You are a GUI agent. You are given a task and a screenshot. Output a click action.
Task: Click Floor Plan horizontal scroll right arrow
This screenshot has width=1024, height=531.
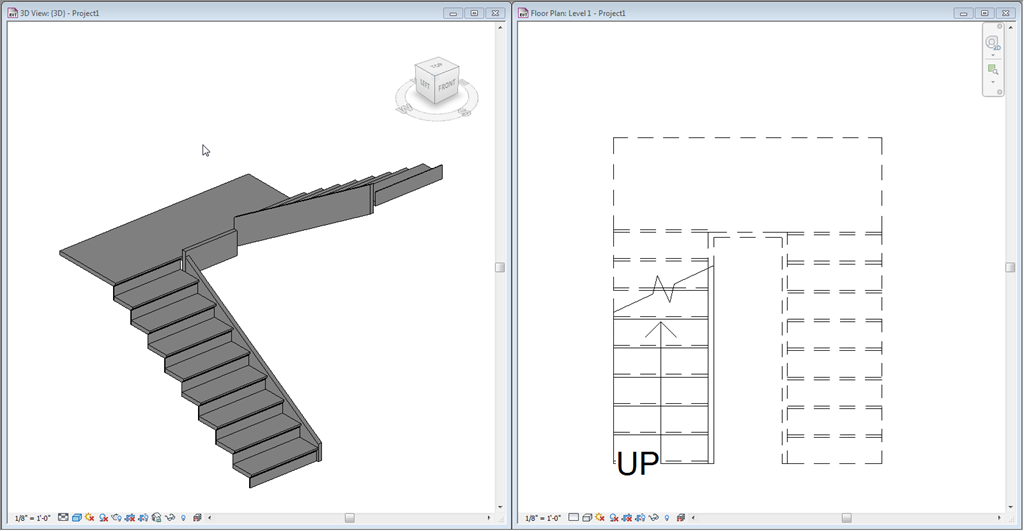[999, 518]
